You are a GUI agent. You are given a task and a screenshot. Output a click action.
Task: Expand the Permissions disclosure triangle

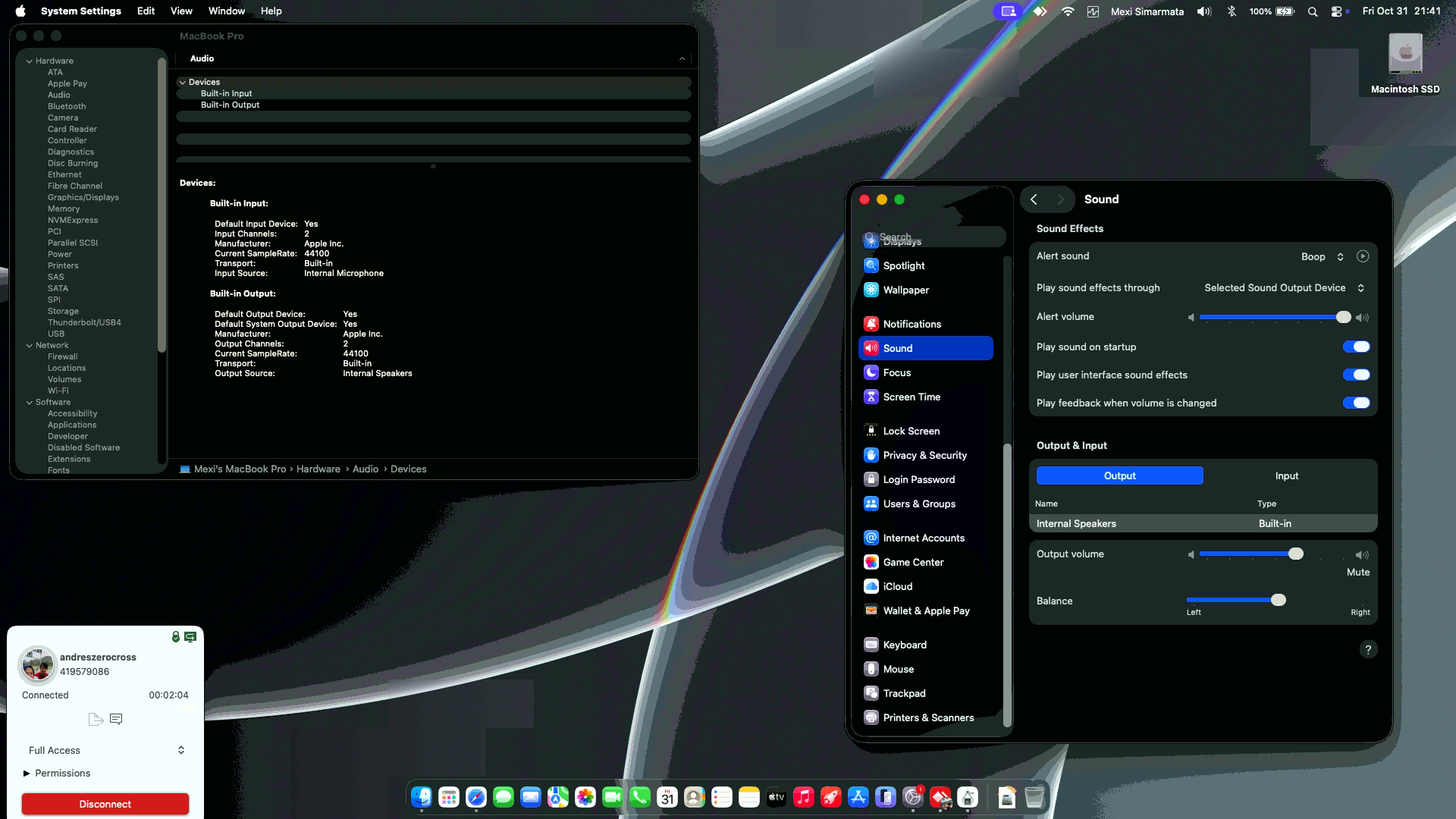(x=27, y=773)
